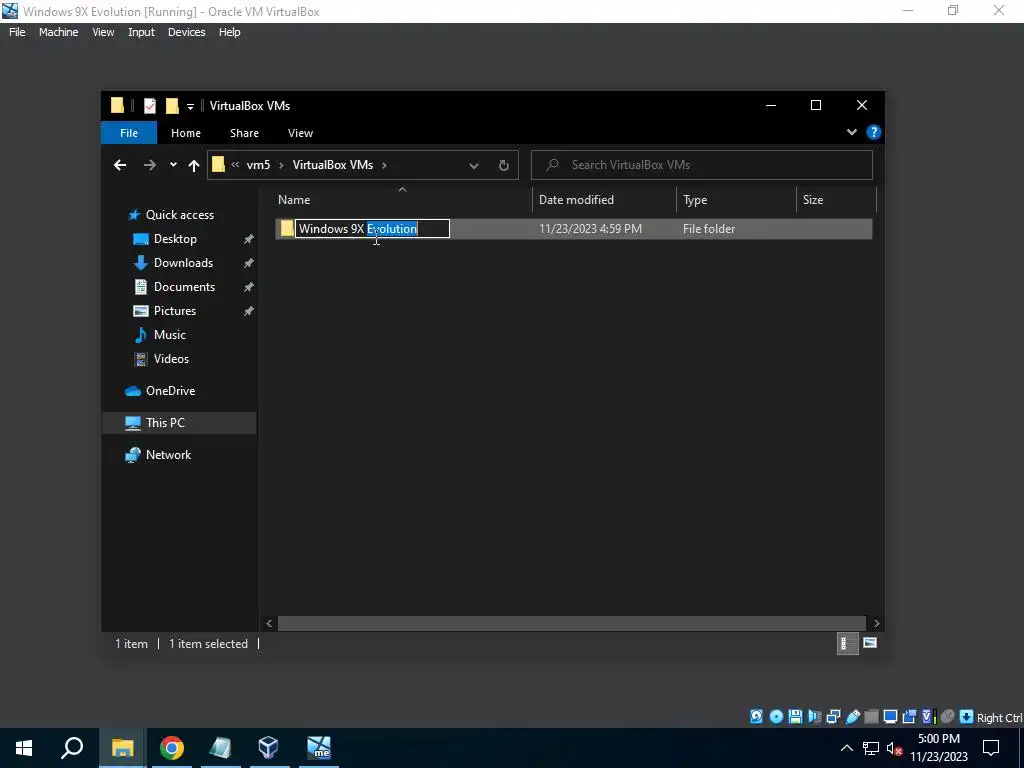Open the Input menu in VirtualBox

(141, 32)
